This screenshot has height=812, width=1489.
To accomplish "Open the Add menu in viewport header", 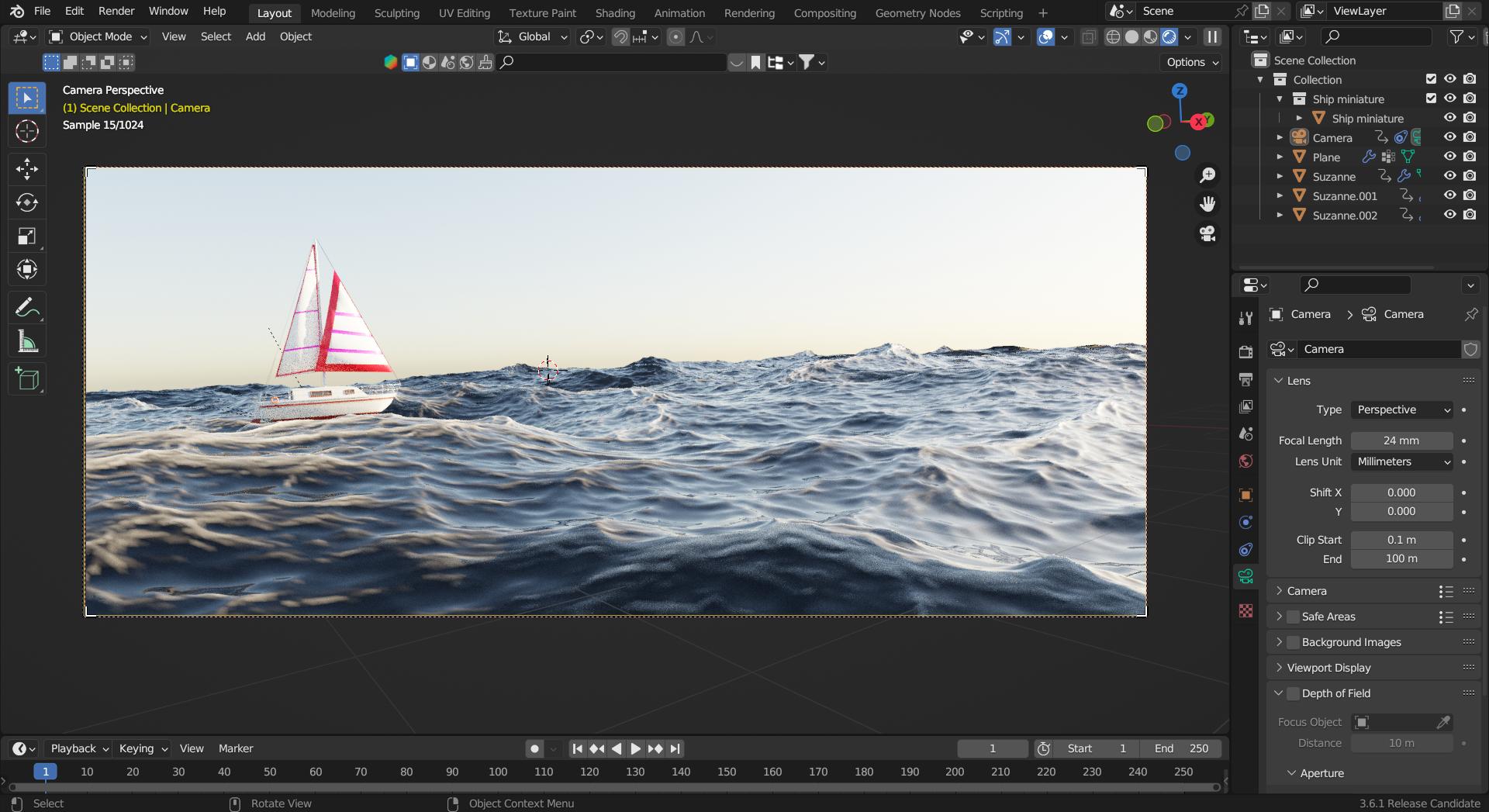I will pos(255,36).
